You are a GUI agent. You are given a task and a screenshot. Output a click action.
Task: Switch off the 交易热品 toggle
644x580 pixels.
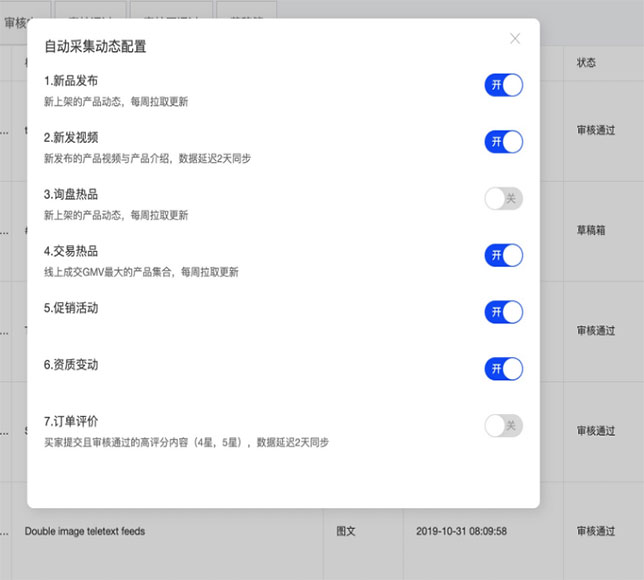503,256
